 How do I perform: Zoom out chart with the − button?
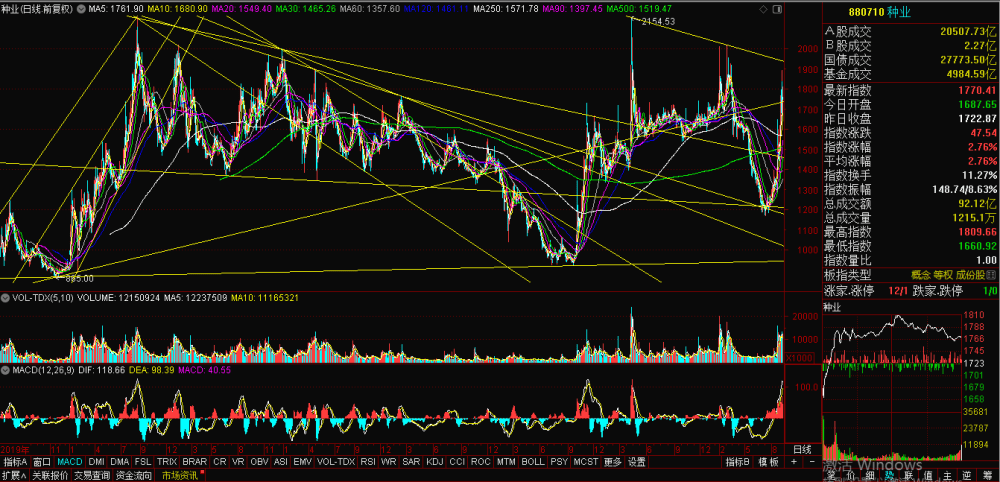(x=812, y=462)
